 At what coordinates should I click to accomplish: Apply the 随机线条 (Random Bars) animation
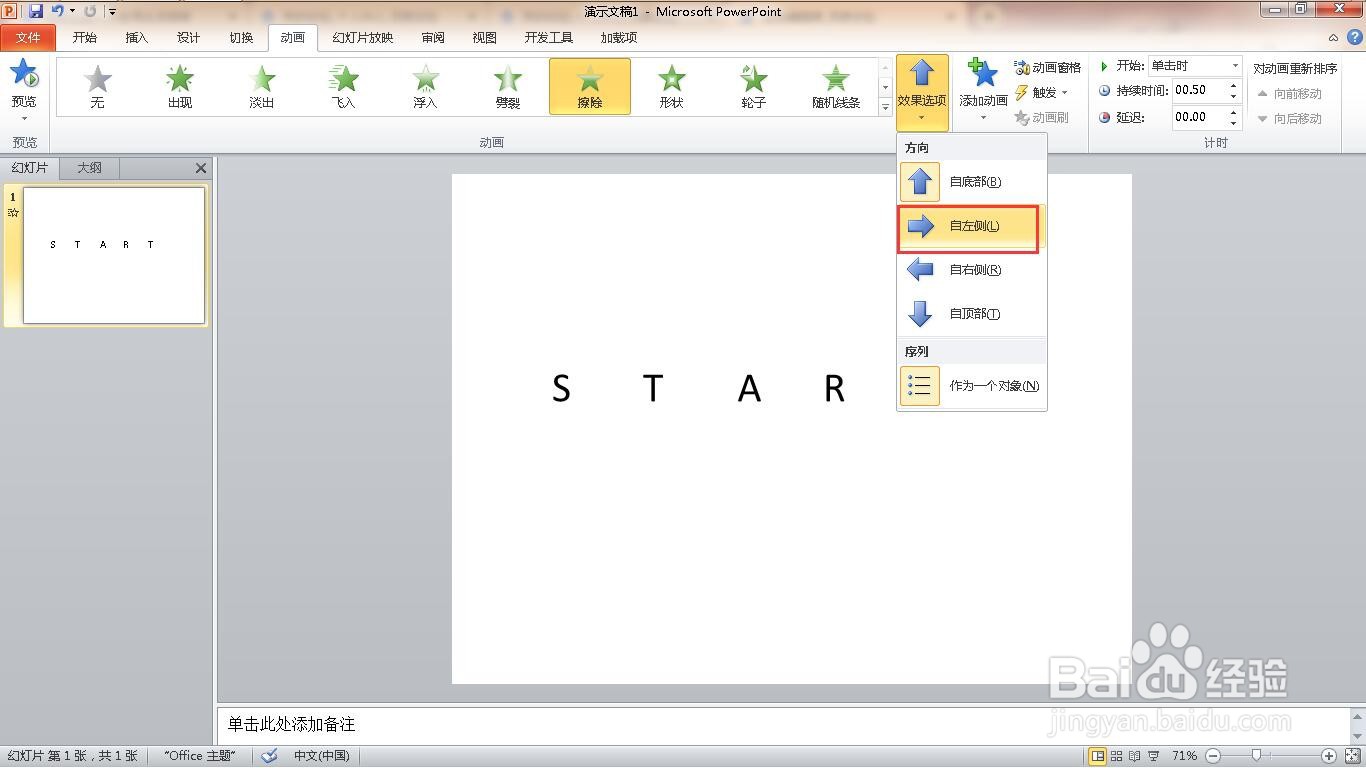(x=836, y=86)
